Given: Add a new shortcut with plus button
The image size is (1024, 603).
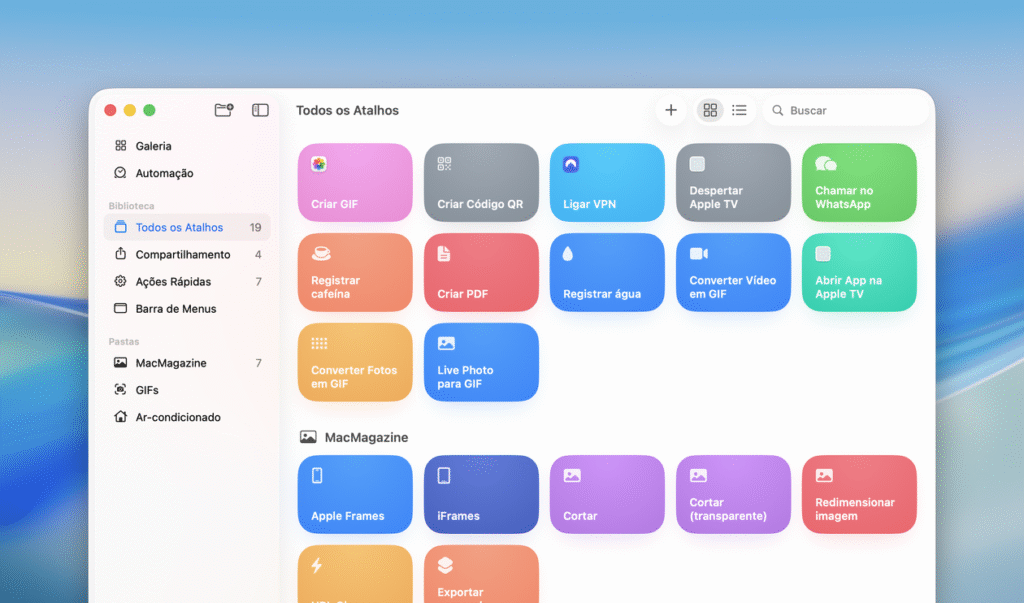Looking at the screenshot, I should pyautogui.click(x=671, y=110).
